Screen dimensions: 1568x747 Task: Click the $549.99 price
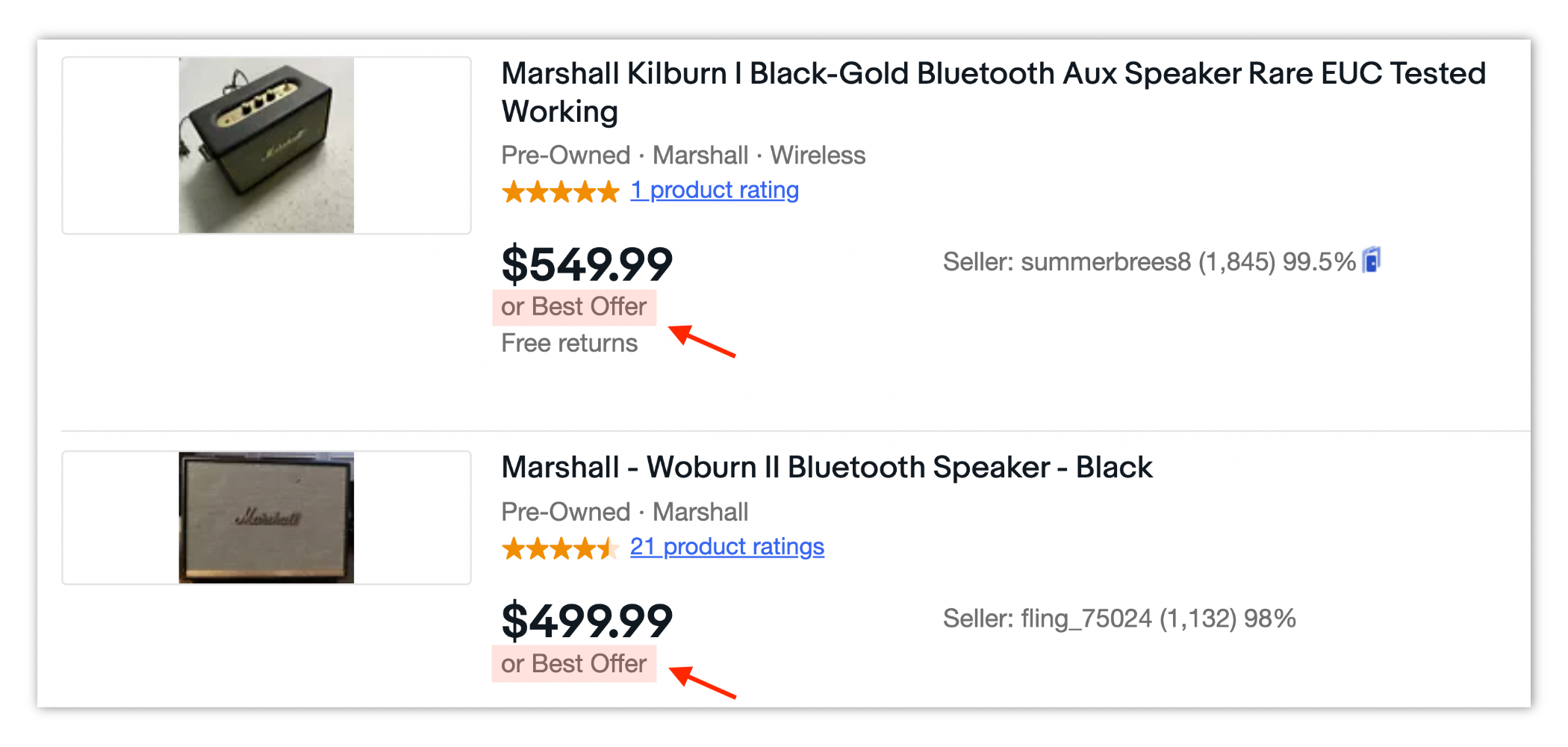[x=587, y=264]
